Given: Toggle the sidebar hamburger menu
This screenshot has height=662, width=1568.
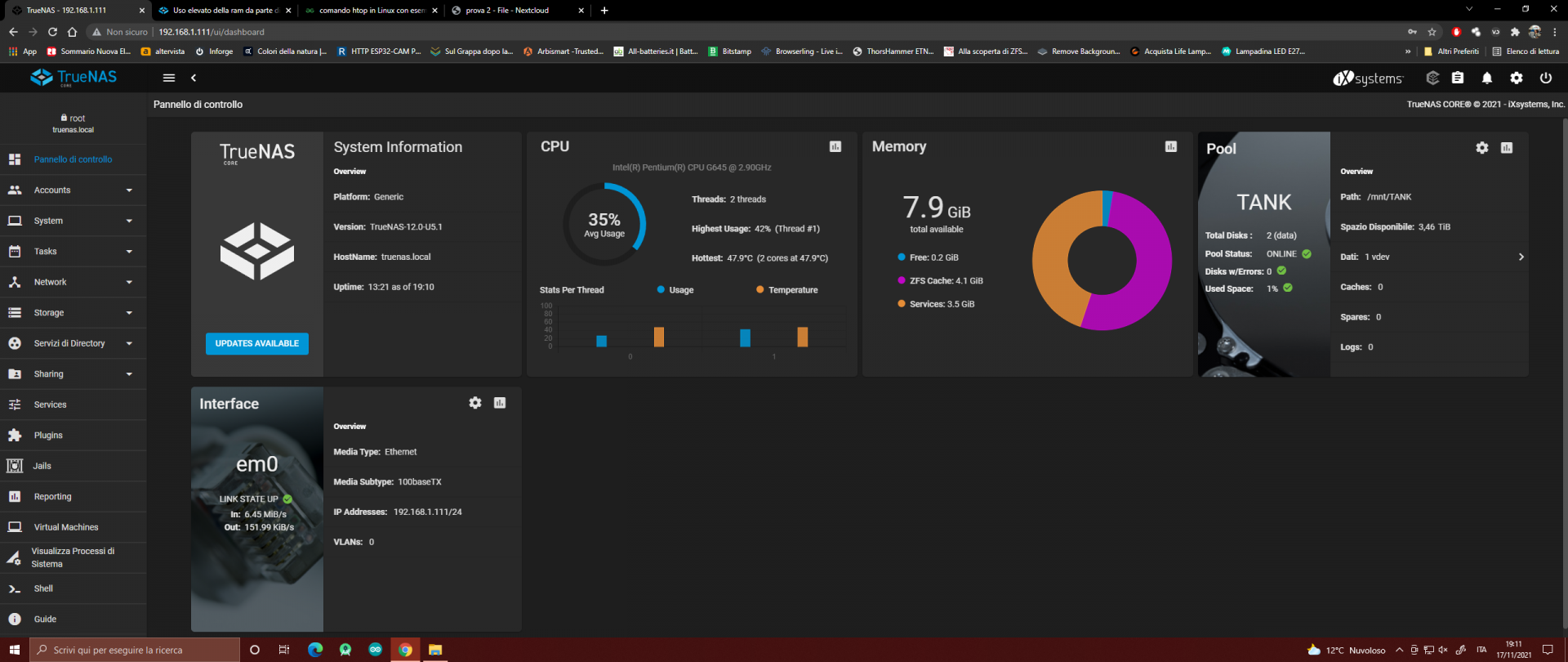Looking at the screenshot, I should 169,78.
